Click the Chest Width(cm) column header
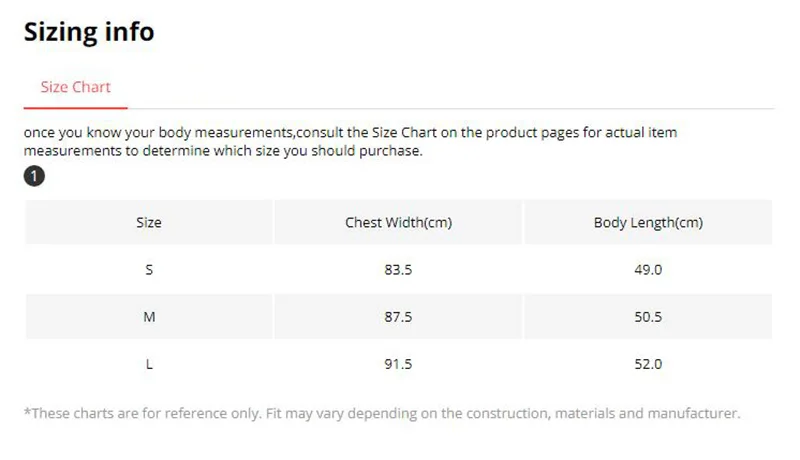The height and width of the screenshot is (460, 800). pos(398,222)
